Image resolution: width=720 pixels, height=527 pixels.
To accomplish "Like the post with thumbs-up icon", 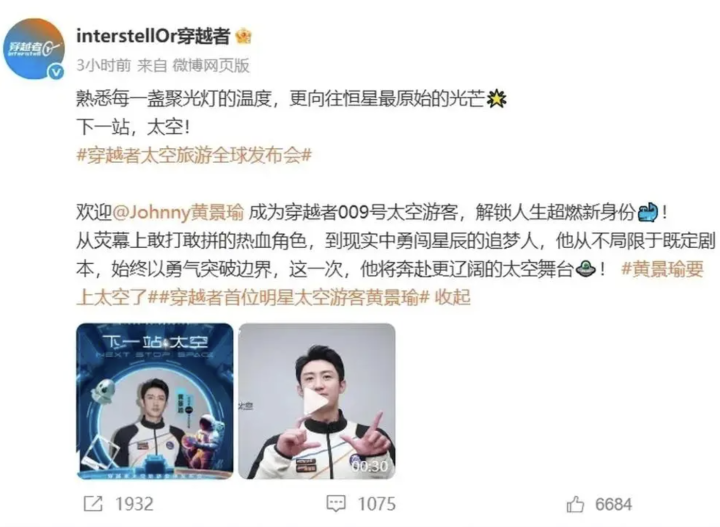I will [575, 504].
